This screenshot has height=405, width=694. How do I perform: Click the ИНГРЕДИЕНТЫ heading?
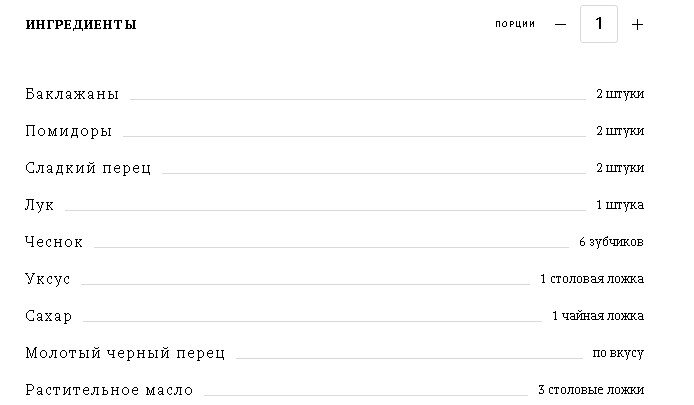81,24
